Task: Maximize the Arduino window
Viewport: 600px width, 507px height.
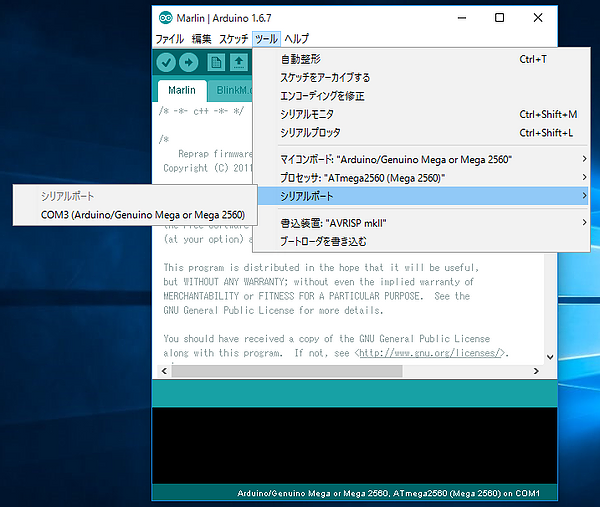Action: (x=499, y=18)
